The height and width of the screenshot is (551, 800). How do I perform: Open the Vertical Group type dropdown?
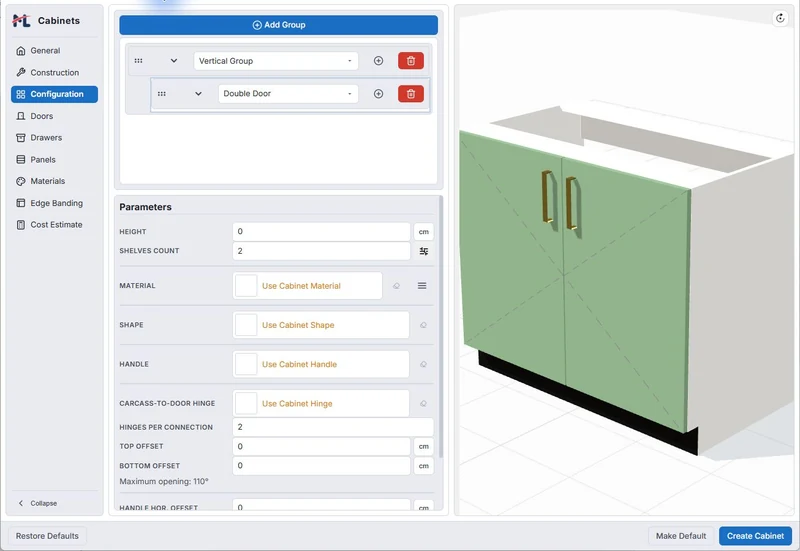[276, 61]
